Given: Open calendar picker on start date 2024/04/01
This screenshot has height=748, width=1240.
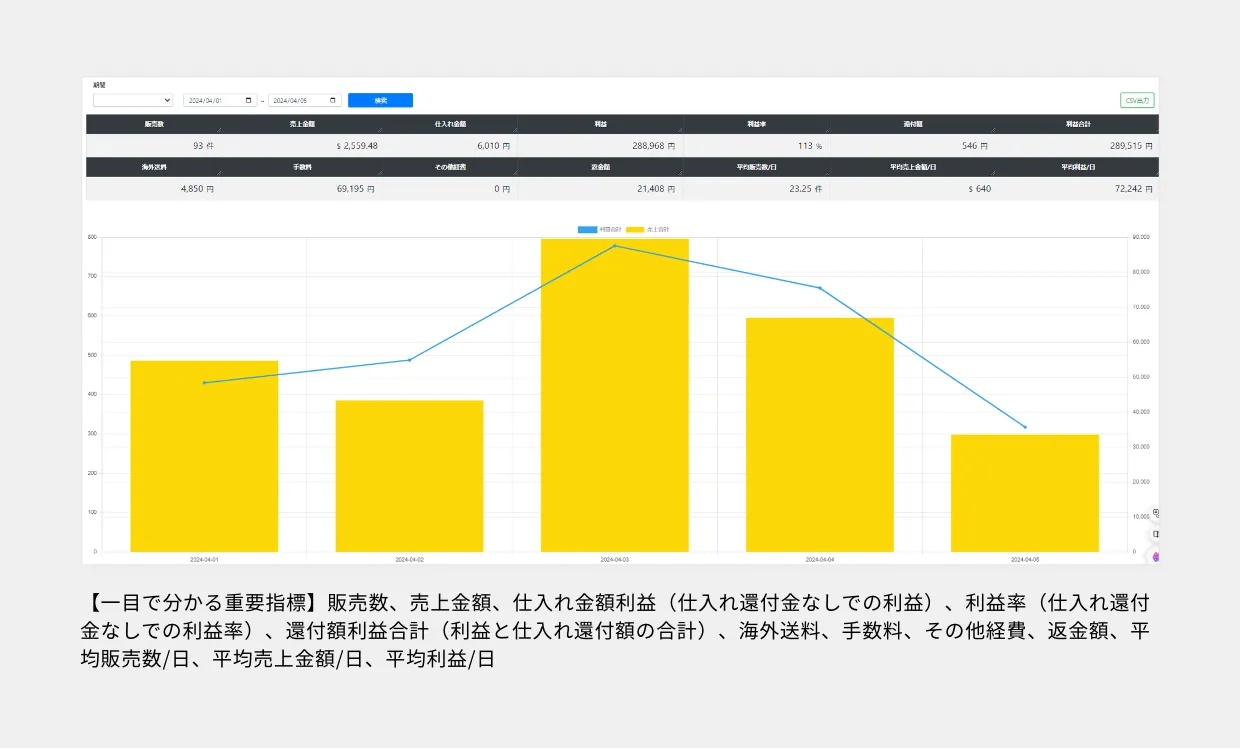Looking at the screenshot, I should tap(248, 101).
